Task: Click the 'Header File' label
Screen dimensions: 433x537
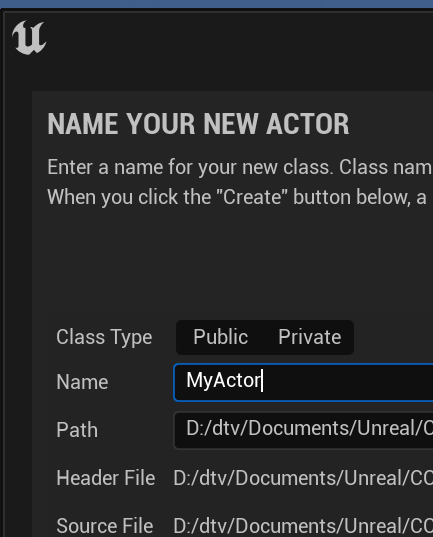Action: tap(106, 478)
